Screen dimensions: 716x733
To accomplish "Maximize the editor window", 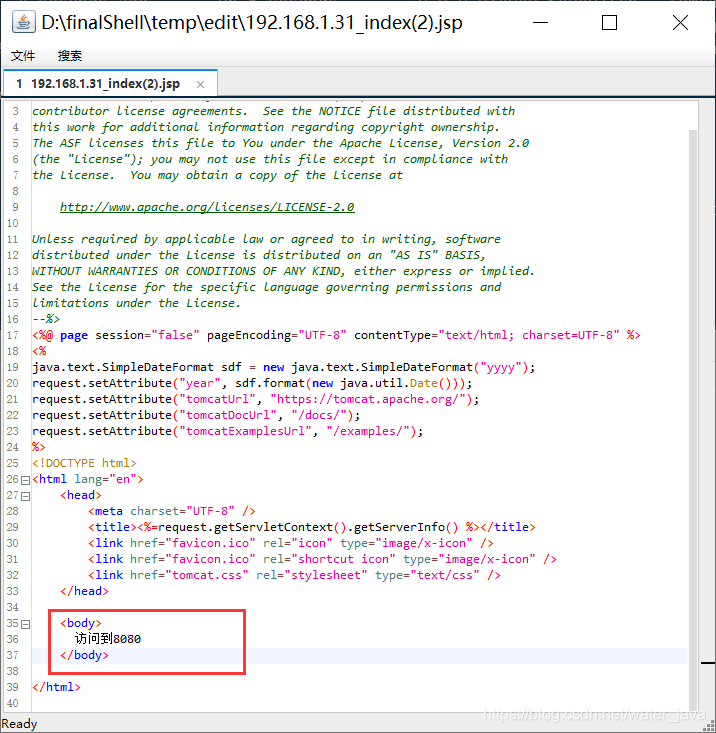I will coord(609,22).
